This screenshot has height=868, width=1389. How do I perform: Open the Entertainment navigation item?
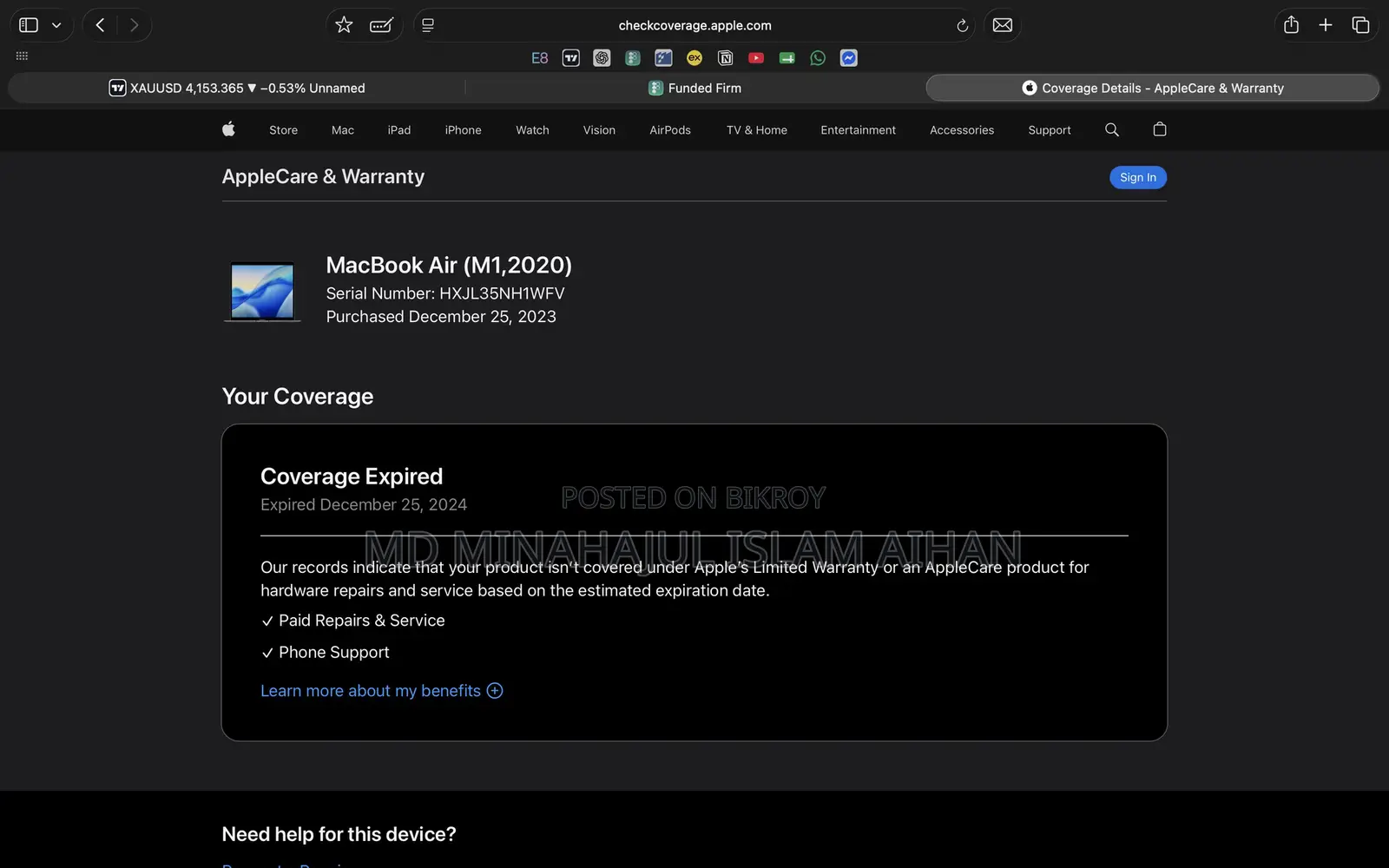point(859,130)
